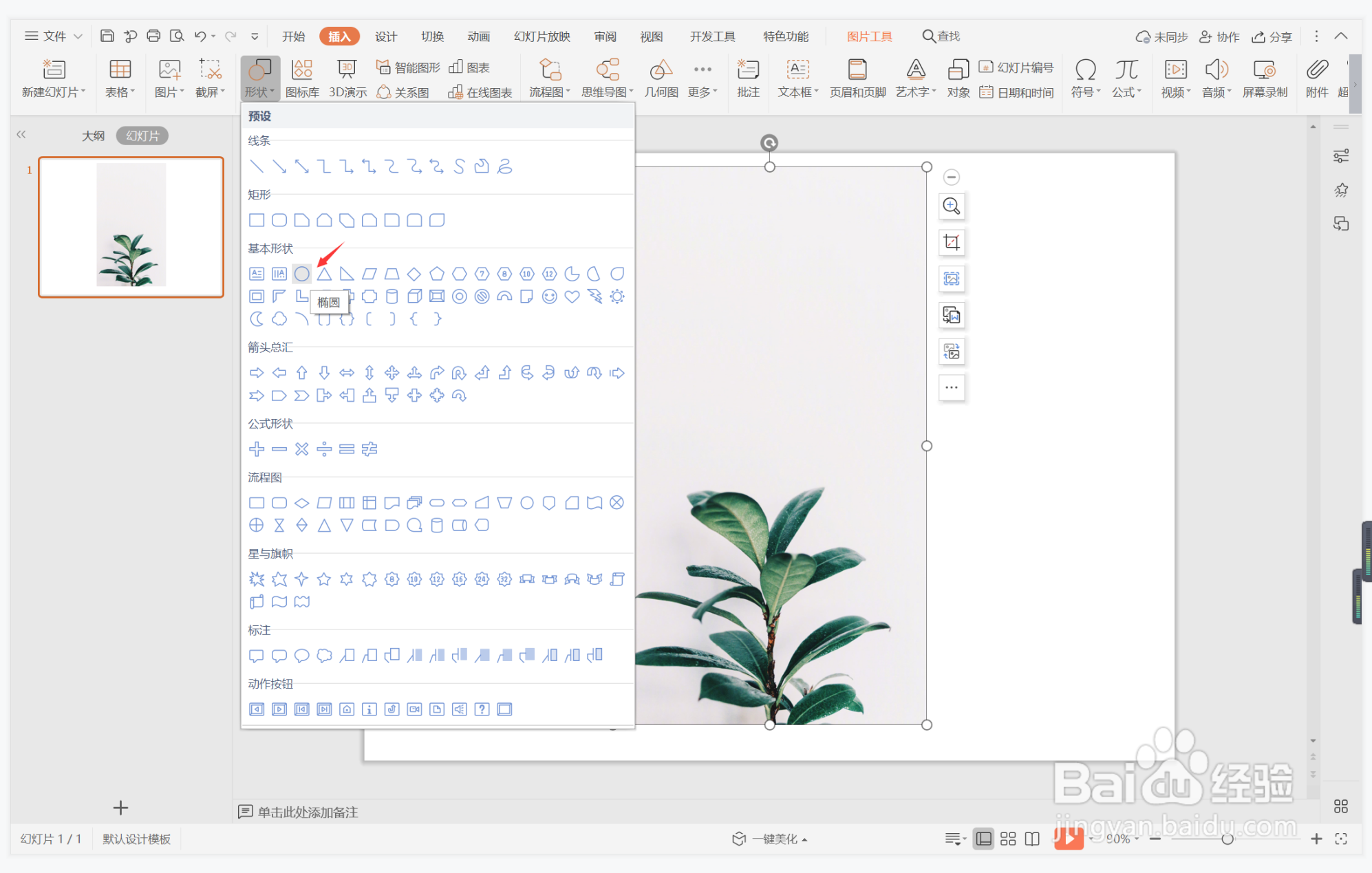Open the icon library 图标库
The height and width of the screenshot is (873, 1372).
pos(302,78)
